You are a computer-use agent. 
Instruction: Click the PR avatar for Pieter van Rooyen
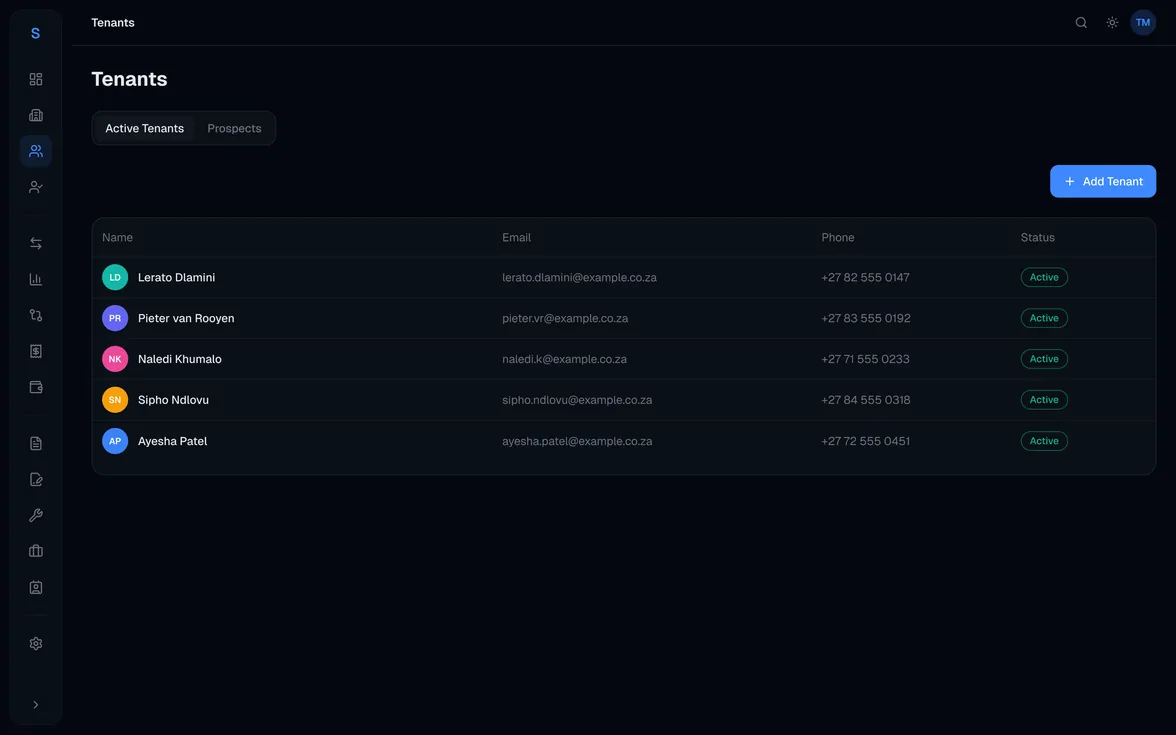[x=115, y=318]
